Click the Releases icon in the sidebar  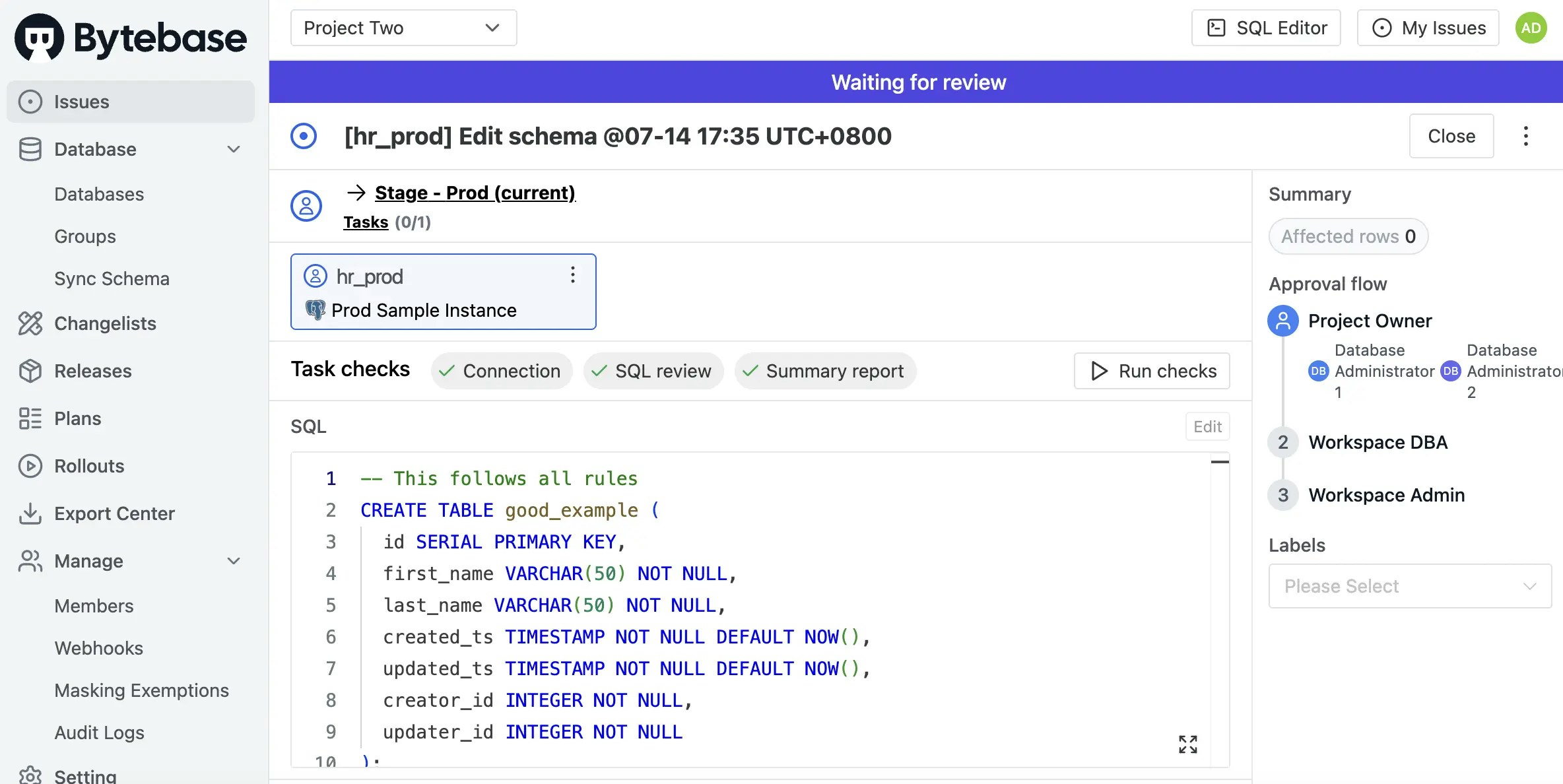(x=30, y=371)
